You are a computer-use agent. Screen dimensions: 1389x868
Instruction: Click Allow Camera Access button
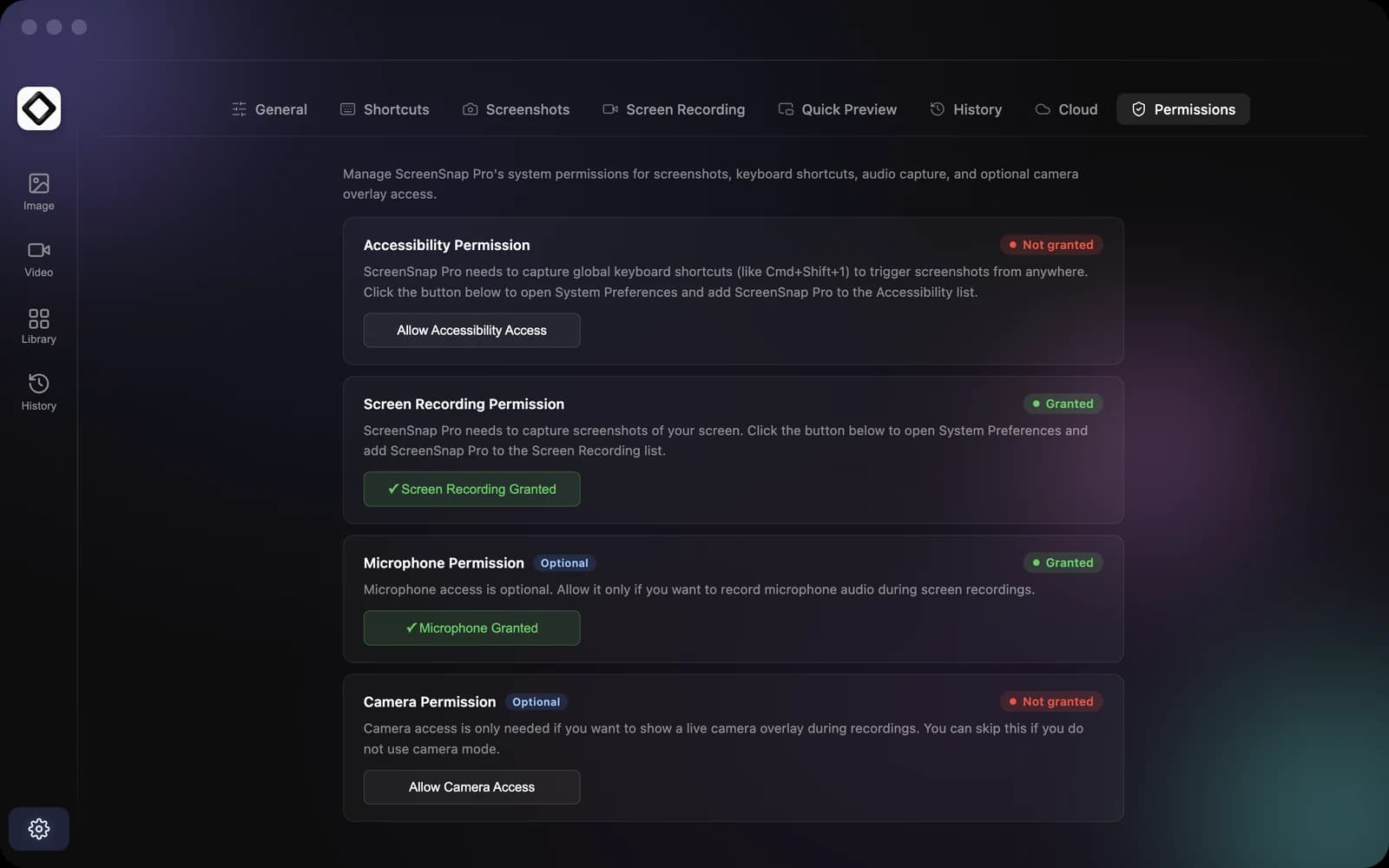tap(471, 786)
